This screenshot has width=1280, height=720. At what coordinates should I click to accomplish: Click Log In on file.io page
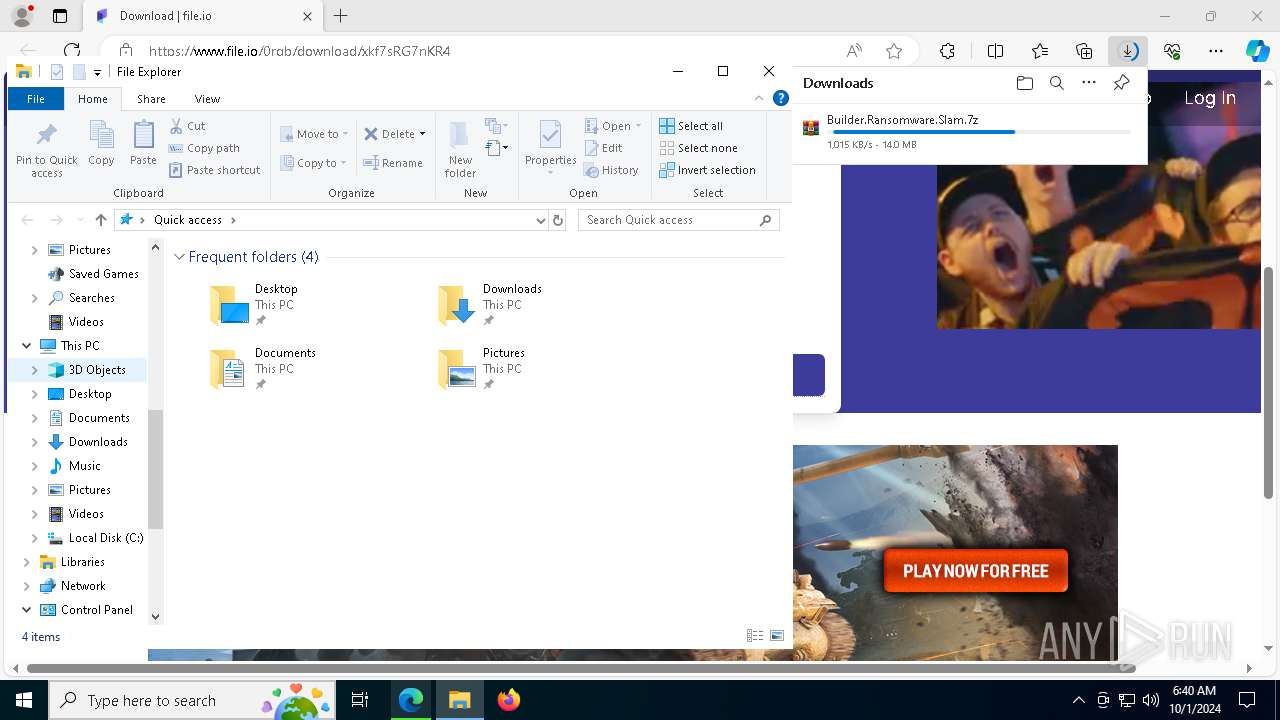tap(1210, 98)
